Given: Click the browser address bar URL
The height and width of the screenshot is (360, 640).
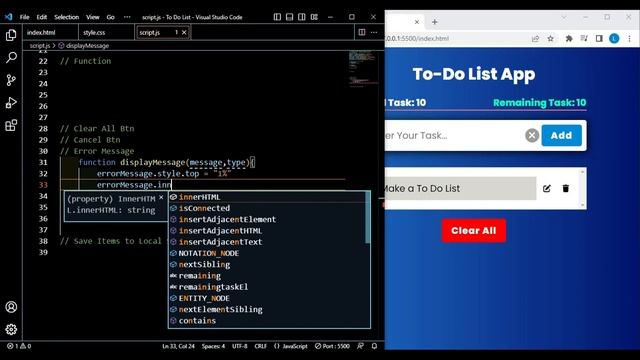Looking at the screenshot, I should [x=417, y=38].
